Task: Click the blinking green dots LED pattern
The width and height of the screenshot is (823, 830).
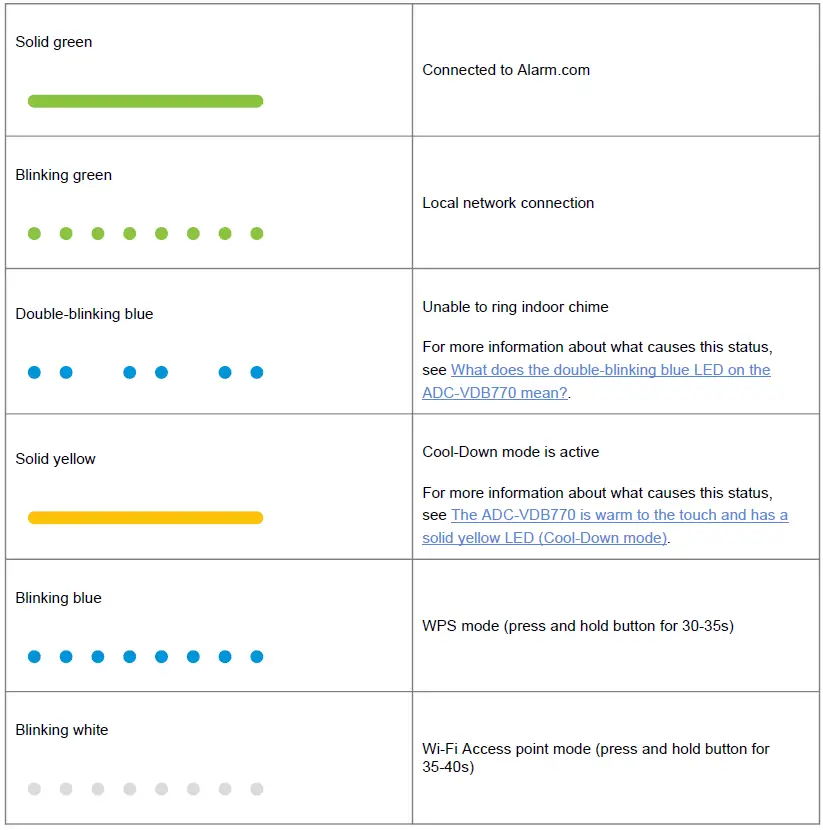Action: (x=145, y=234)
